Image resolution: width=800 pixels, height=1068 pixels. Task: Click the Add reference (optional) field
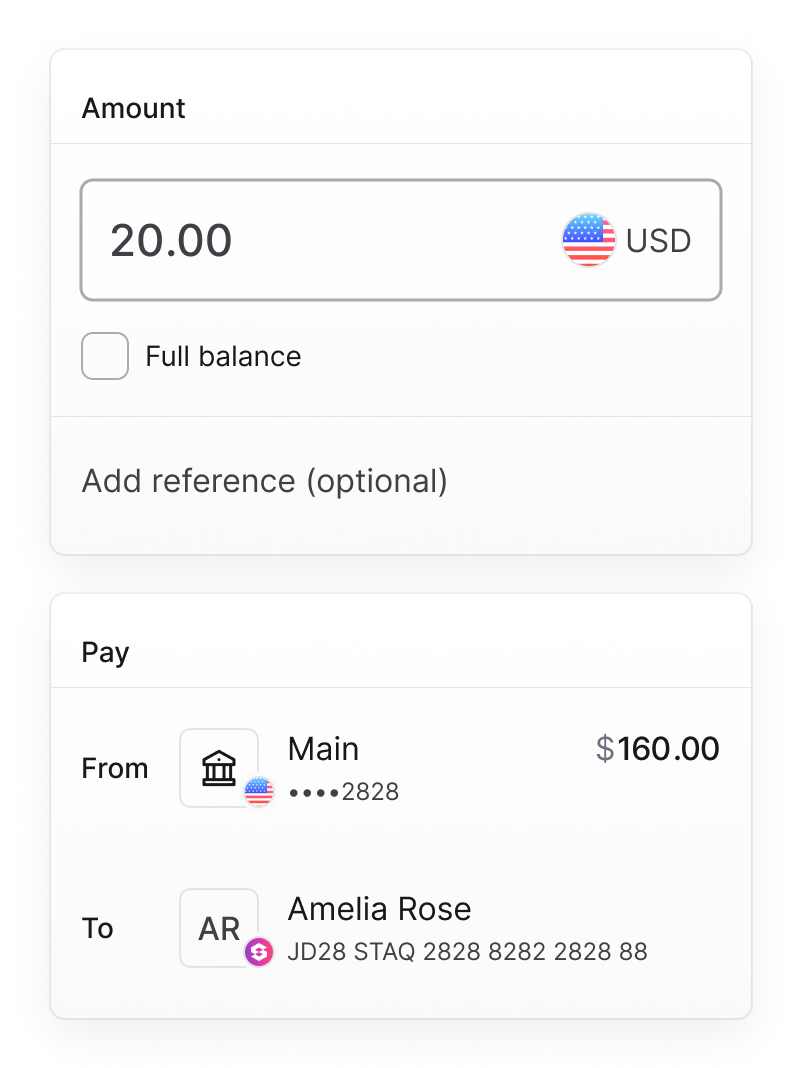tap(265, 481)
